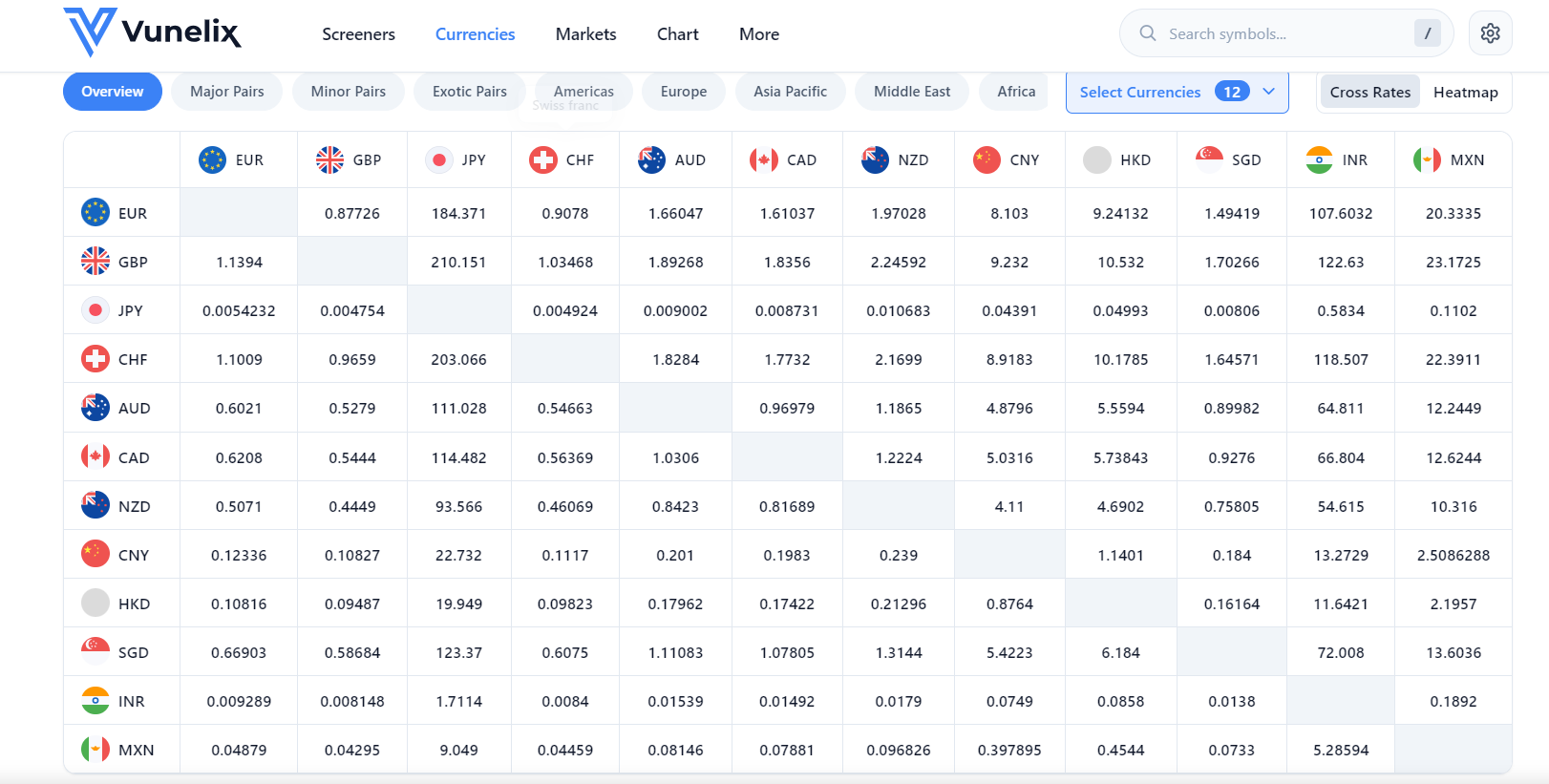This screenshot has width=1549, height=784.
Task: Click the CAD flag in row header
Action: 95,456
